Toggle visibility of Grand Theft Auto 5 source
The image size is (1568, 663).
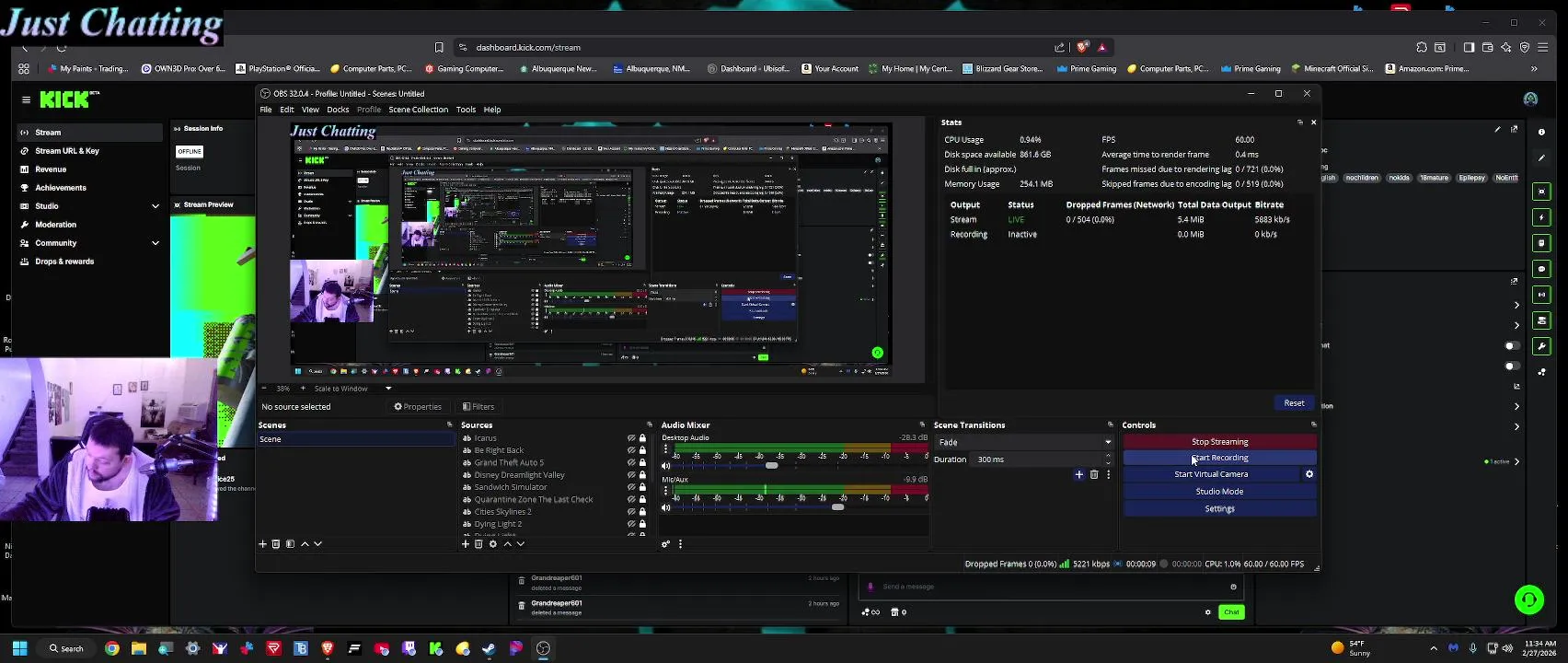click(631, 462)
